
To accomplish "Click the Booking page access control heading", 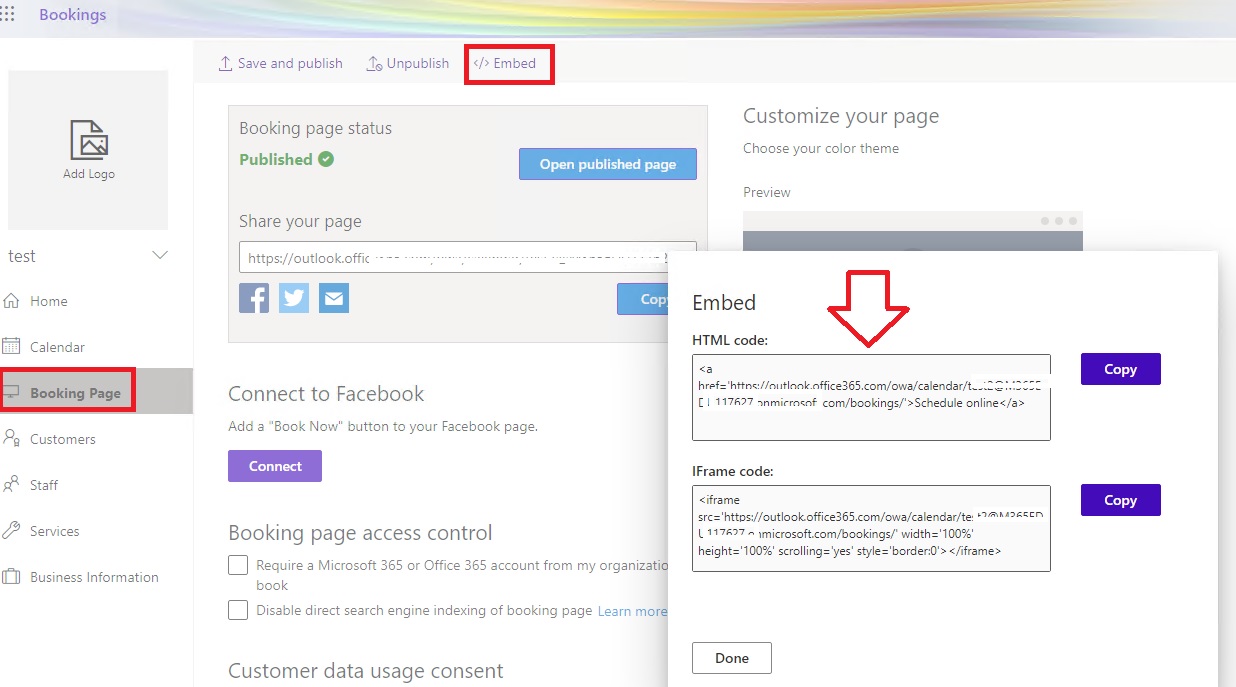I will click(360, 533).
